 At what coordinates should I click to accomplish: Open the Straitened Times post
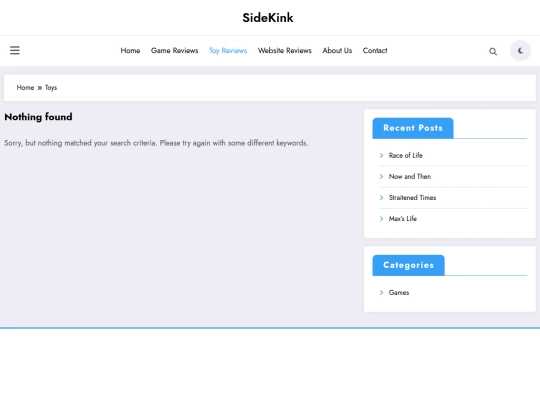click(x=413, y=197)
